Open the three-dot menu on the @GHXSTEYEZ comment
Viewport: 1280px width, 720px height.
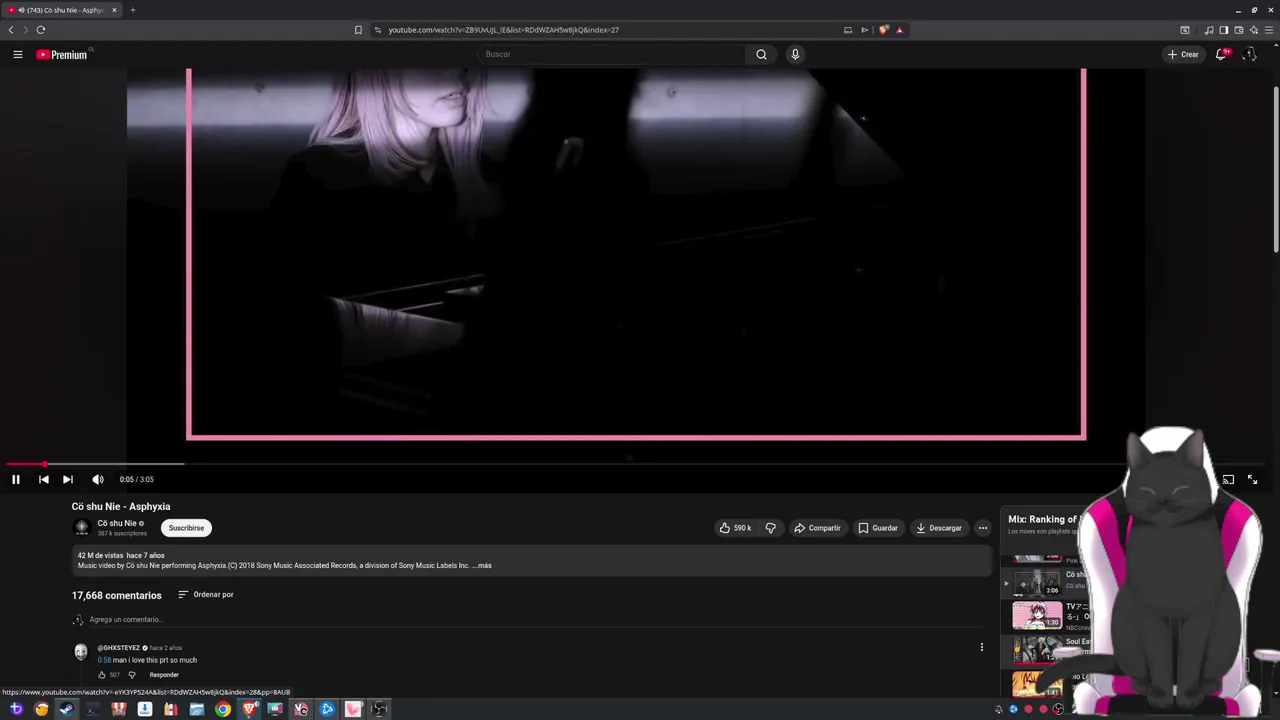tap(982, 647)
